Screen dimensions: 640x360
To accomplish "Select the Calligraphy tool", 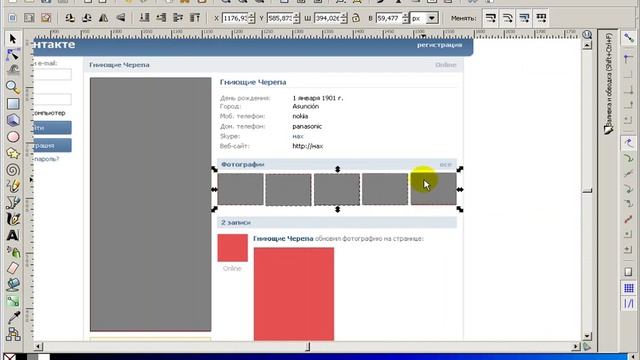I will pyautogui.click(x=13, y=219).
